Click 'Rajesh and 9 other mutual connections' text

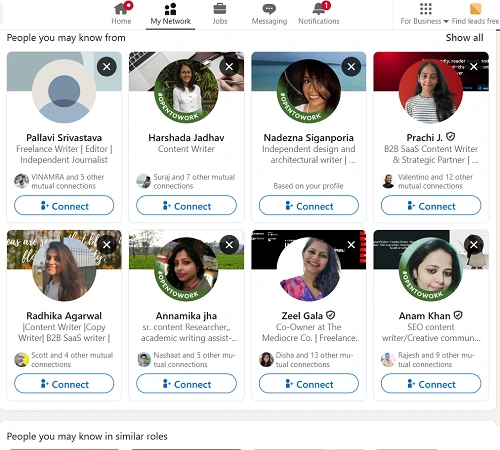pyautogui.click(x=436, y=360)
